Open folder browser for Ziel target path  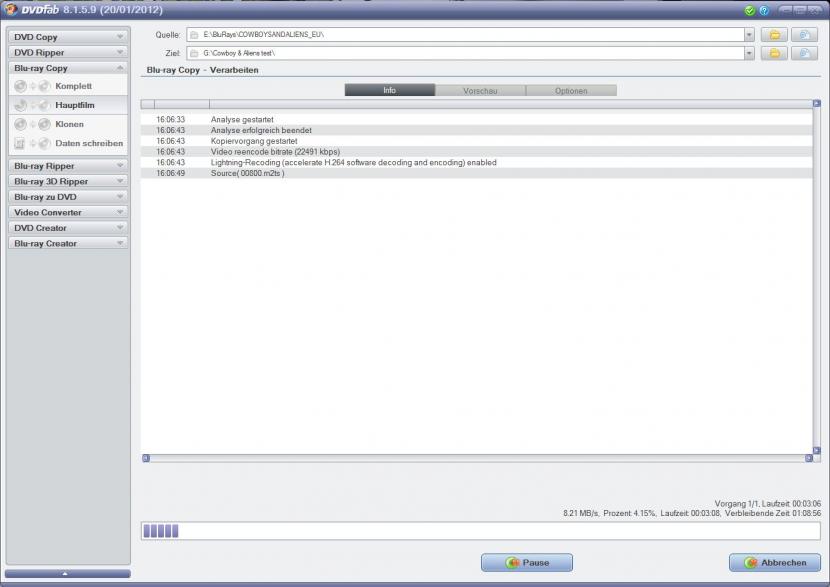point(774,53)
